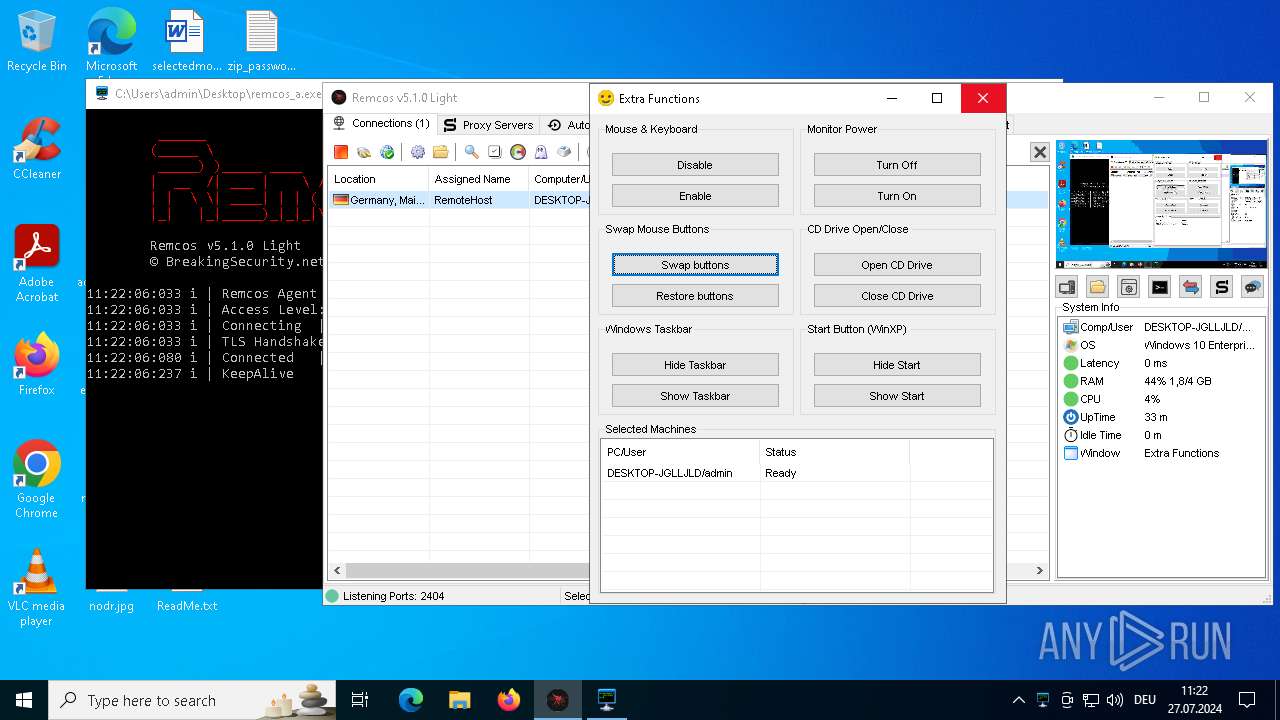Click the red stop icon in Remcos toolbar

(x=341, y=152)
